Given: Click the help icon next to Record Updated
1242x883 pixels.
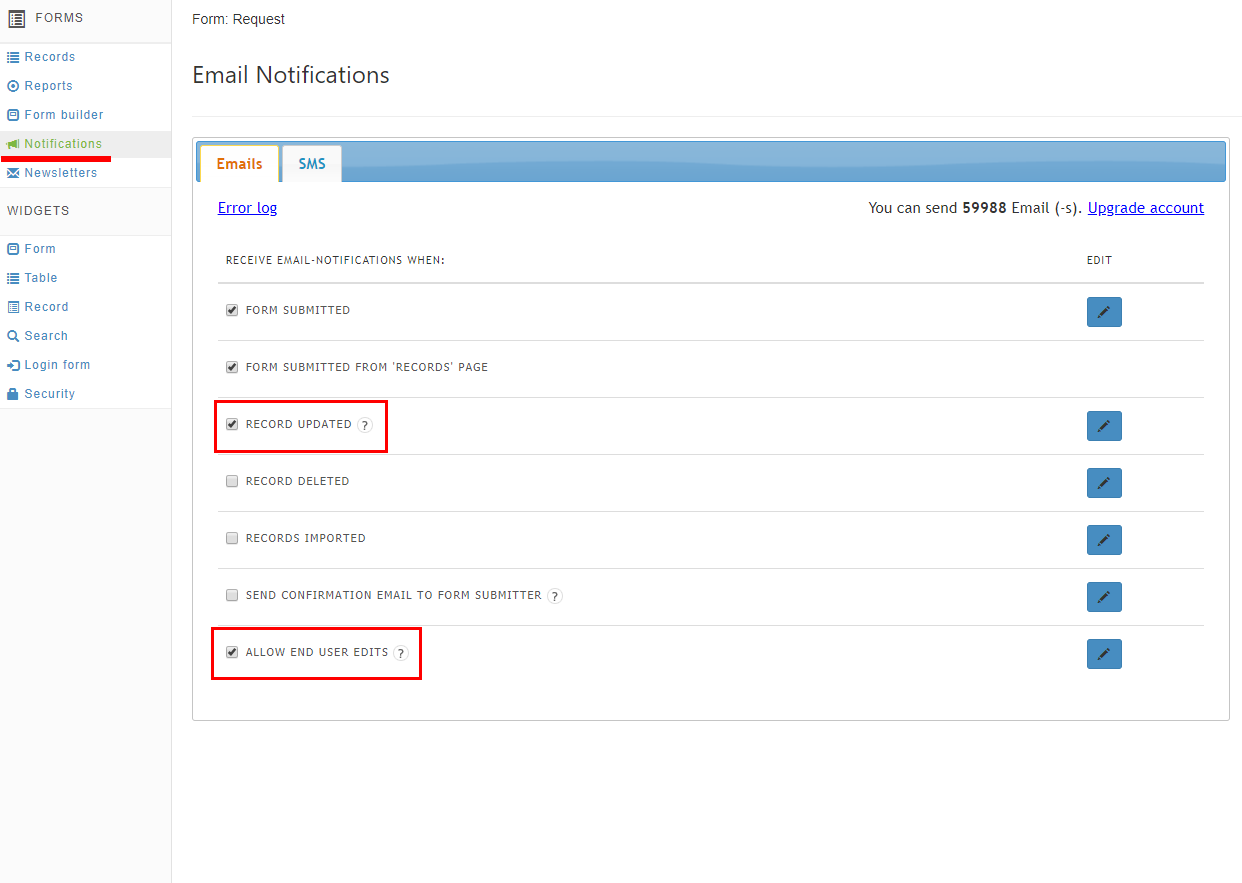Looking at the screenshot, I should click(365, 425).
